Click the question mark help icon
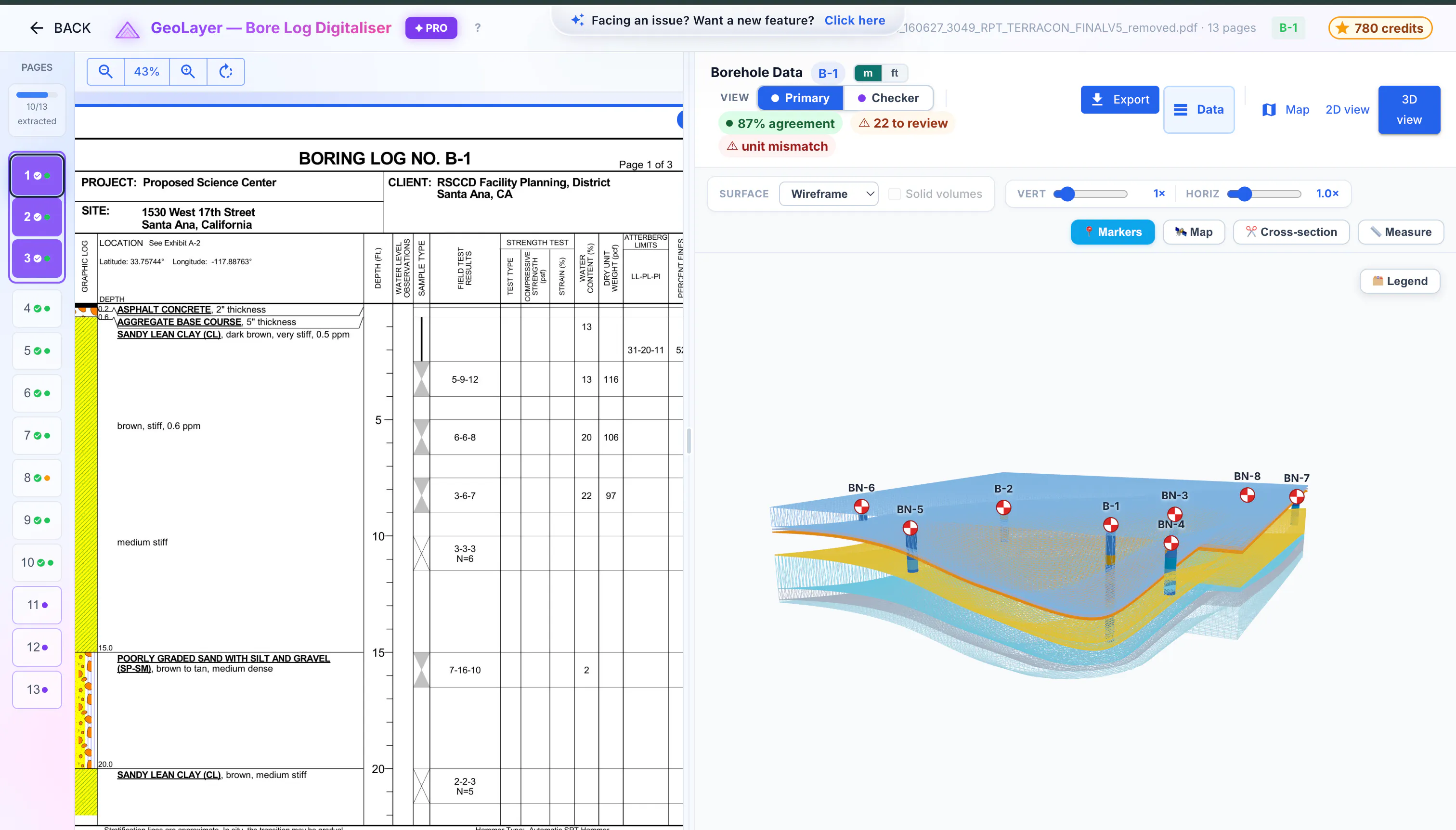The width and height of the screenshot is (1456, 830). (x=478, y=28)
